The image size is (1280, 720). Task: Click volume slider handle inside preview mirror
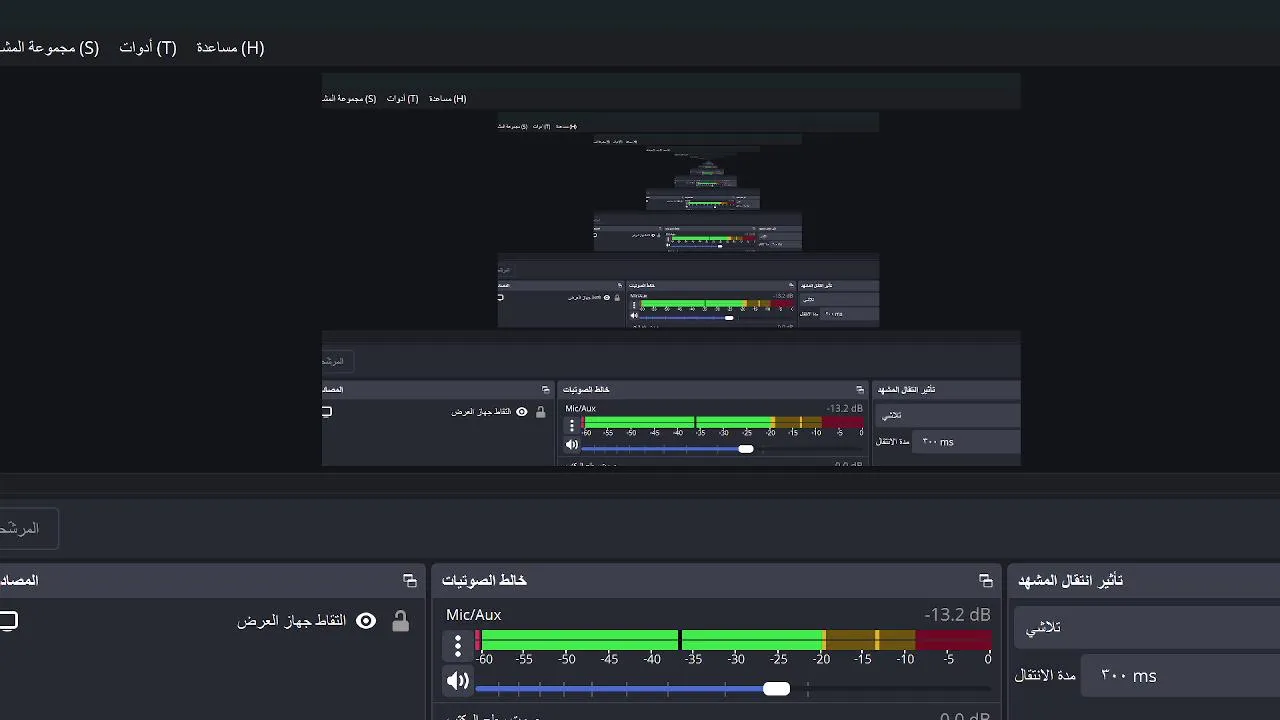point(746,449)
